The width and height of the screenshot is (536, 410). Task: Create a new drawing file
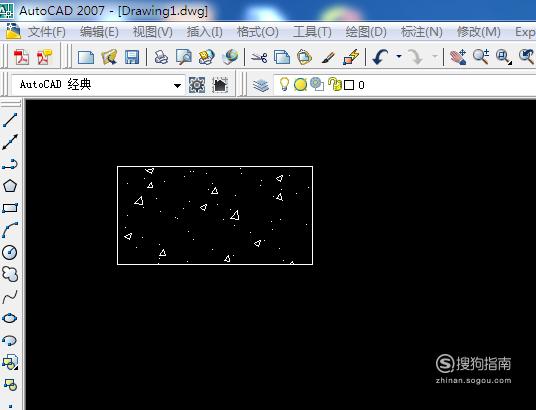coord(85,57)
